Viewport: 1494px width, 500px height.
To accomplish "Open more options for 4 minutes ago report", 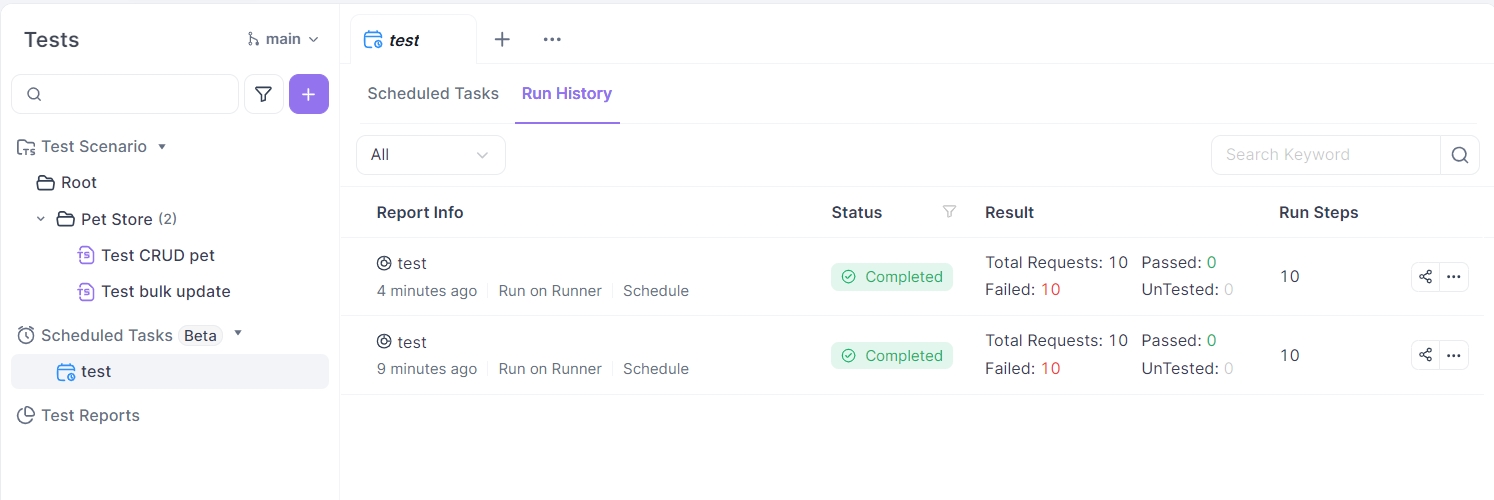I will (1454, 277).
